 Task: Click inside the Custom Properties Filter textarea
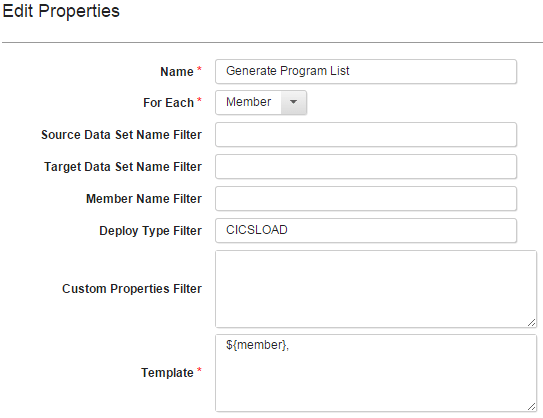tap(376, 289)
